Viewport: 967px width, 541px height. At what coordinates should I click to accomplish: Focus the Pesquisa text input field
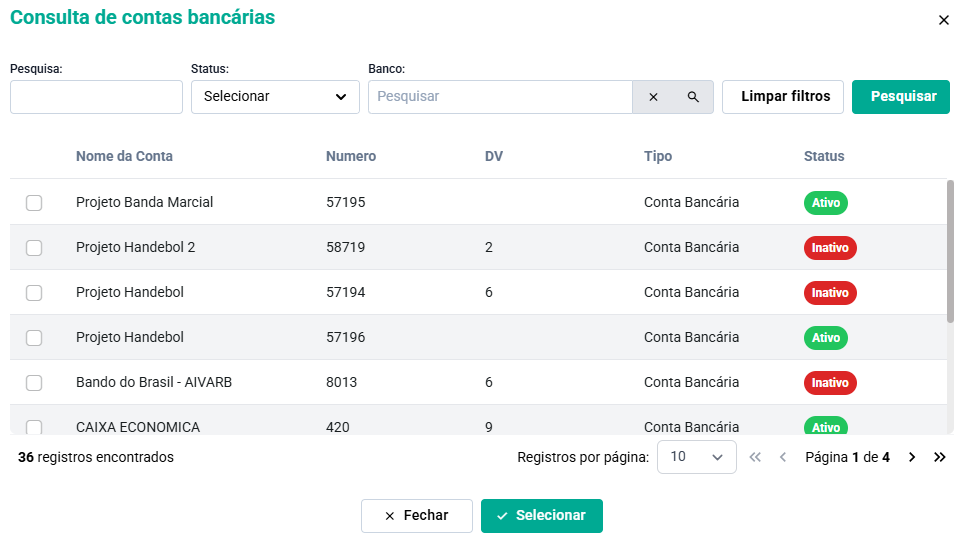point(96,97)
